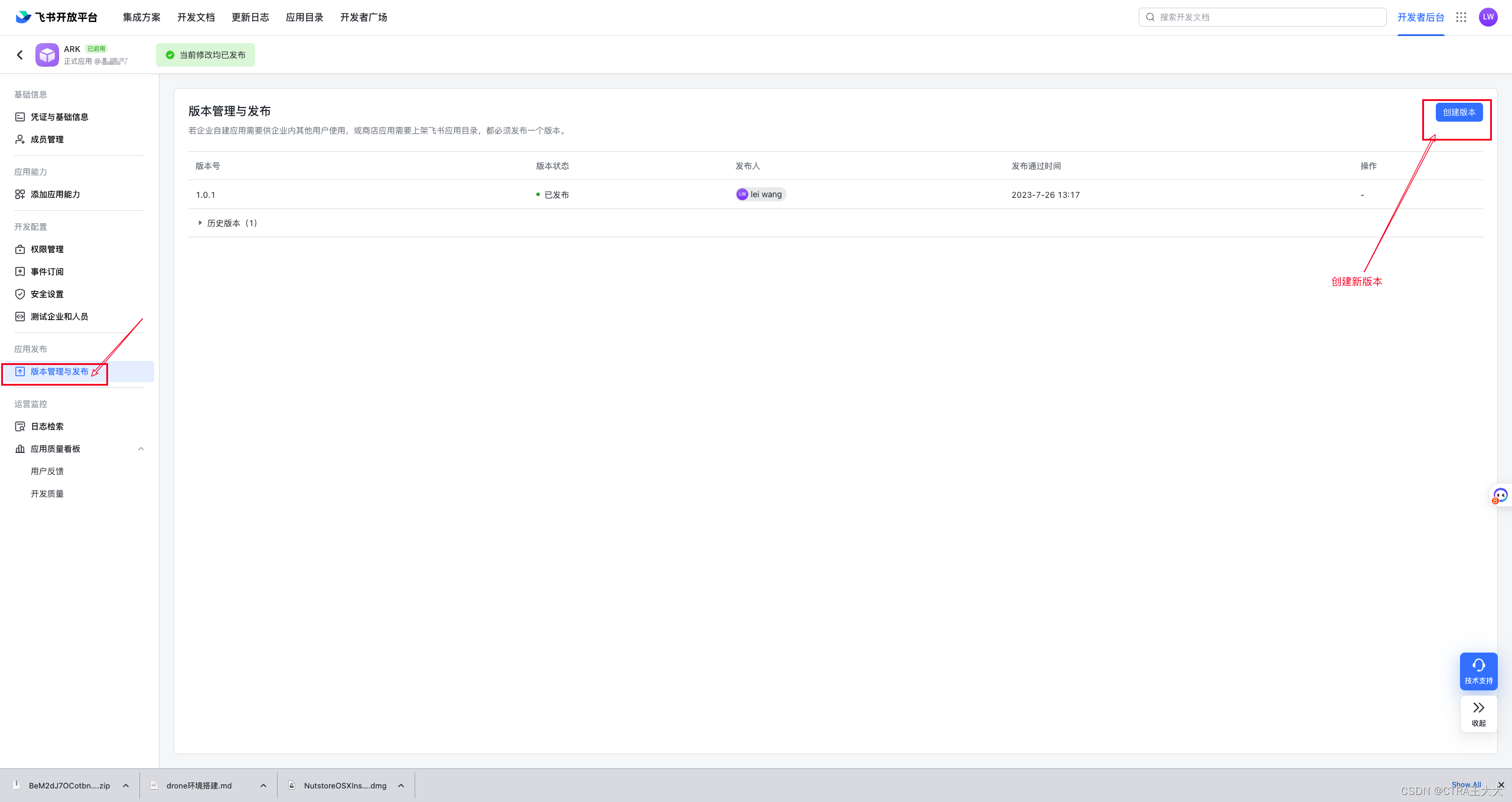
Task: Open the apps grid icon in the header
Action: (1461, 17)
